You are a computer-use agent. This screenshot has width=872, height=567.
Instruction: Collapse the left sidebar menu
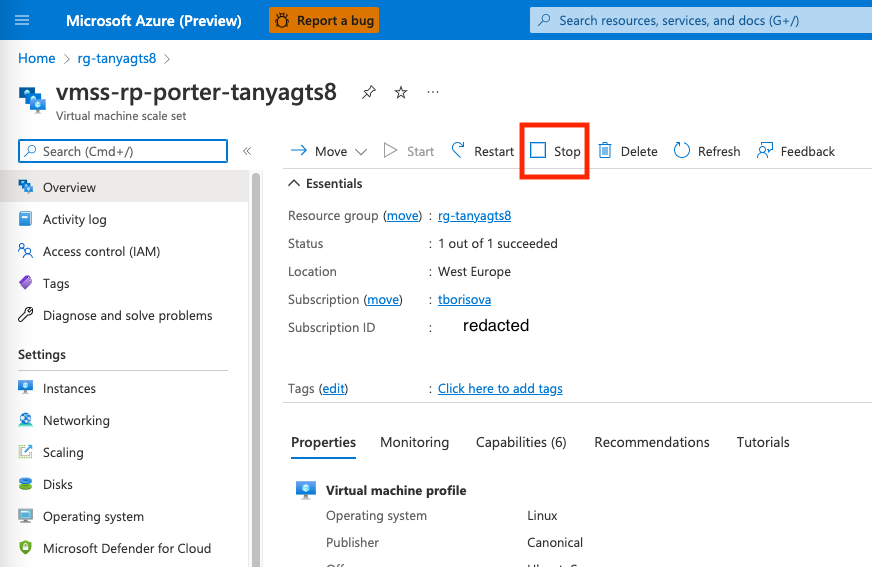[247, 151]
